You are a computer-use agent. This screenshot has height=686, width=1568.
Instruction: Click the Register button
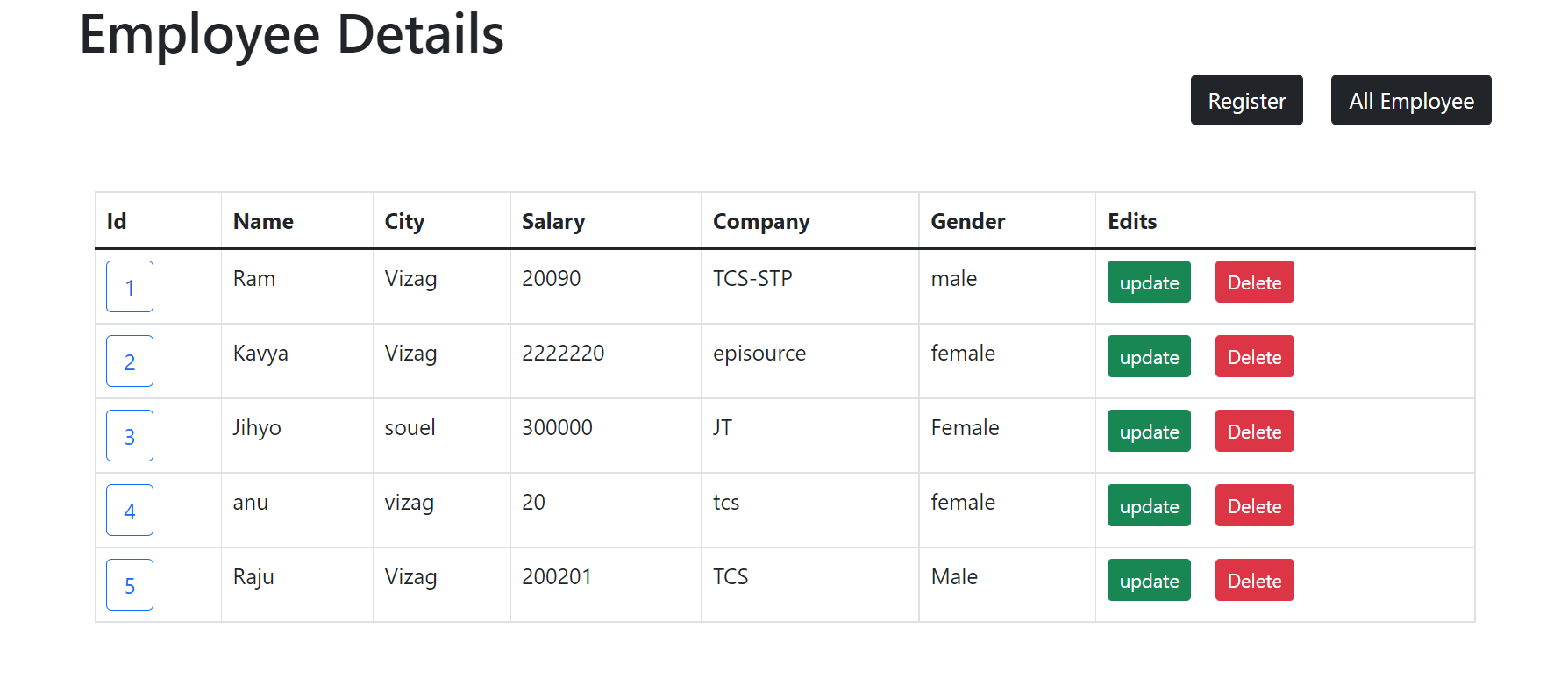tap(1246, 100)
